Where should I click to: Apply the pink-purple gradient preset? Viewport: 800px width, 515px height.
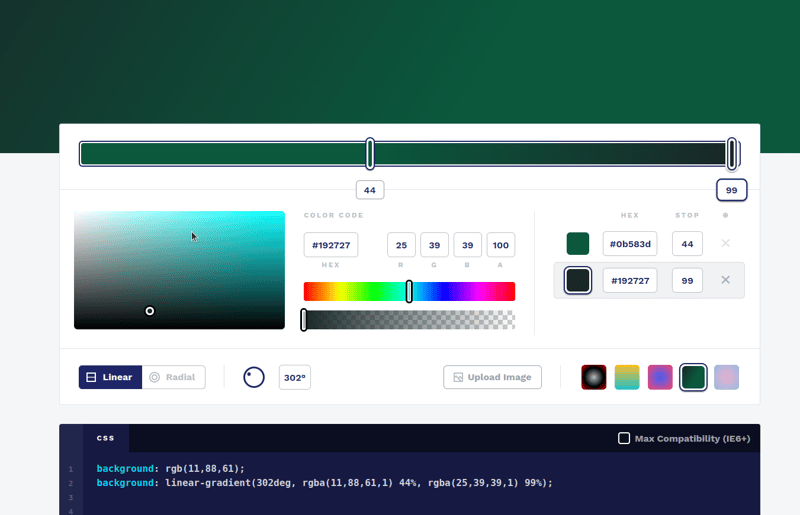coord(660,377)
